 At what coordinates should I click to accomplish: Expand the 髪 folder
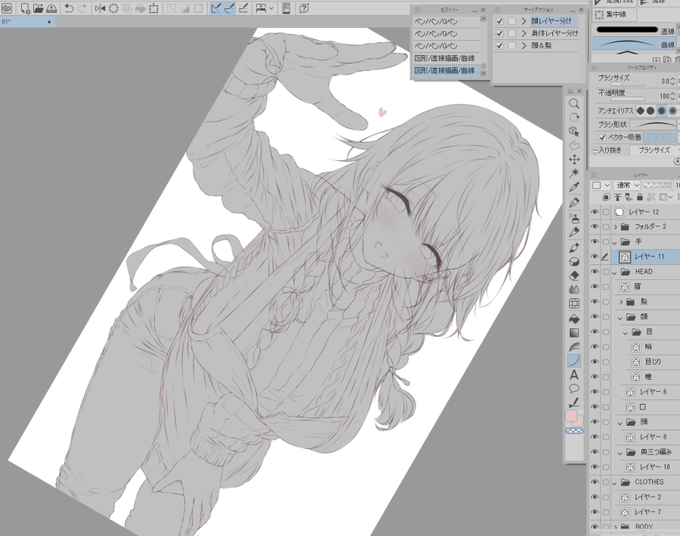click(x=621, y=302)
